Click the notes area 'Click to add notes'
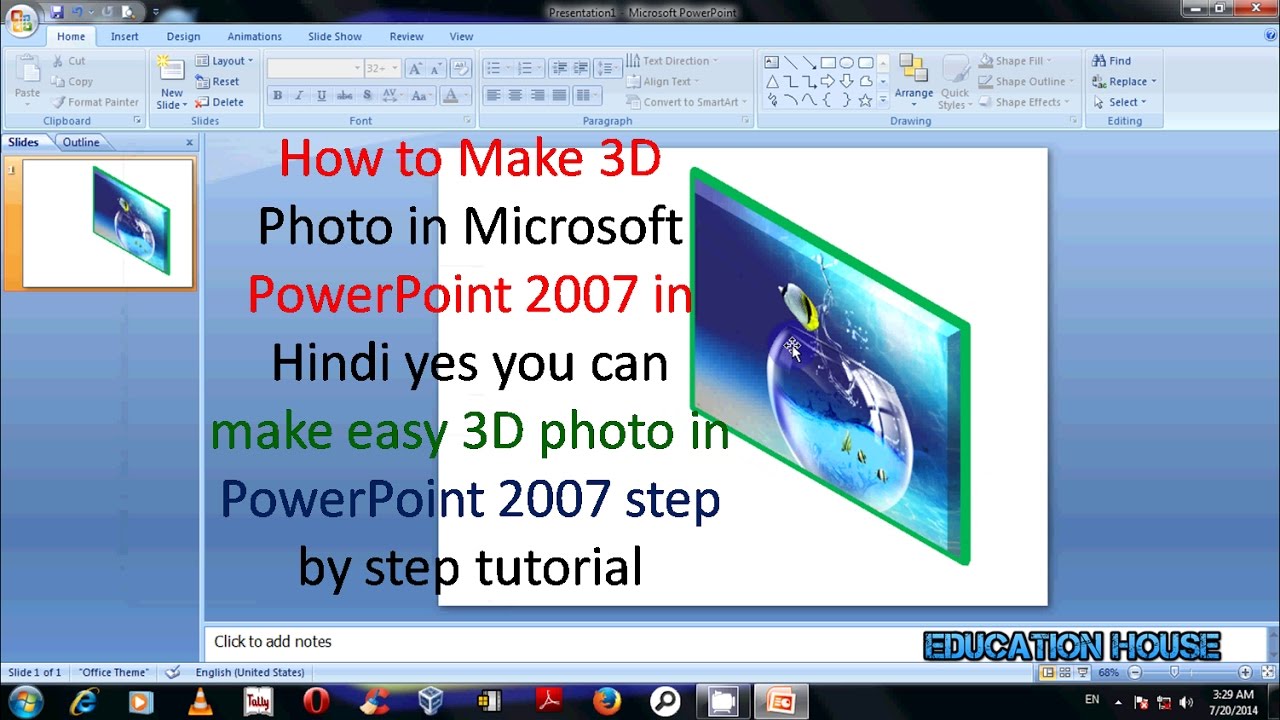 (x=272, y=641)
